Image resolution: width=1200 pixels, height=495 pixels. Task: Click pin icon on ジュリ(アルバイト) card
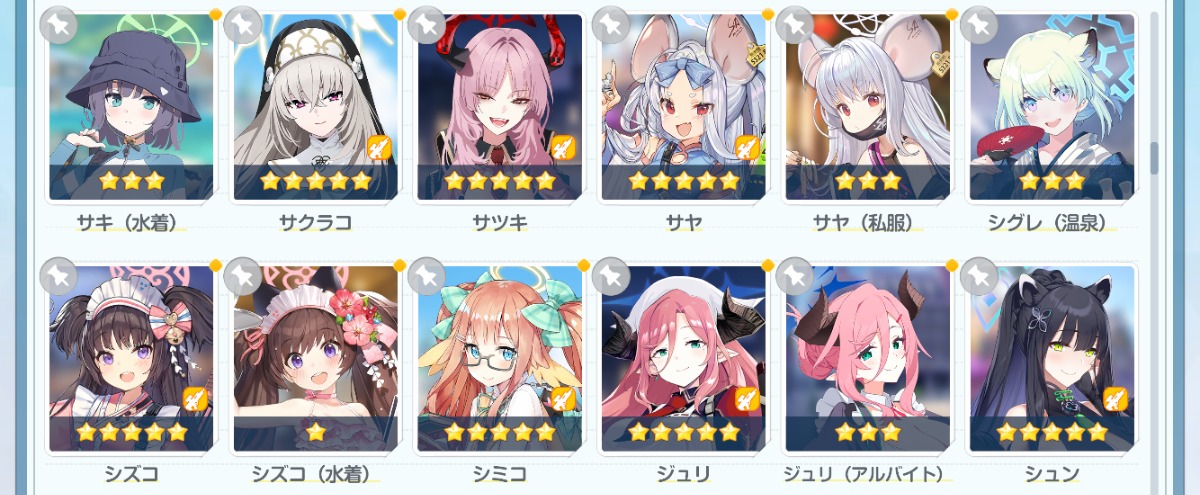click(x=795, y=276)
